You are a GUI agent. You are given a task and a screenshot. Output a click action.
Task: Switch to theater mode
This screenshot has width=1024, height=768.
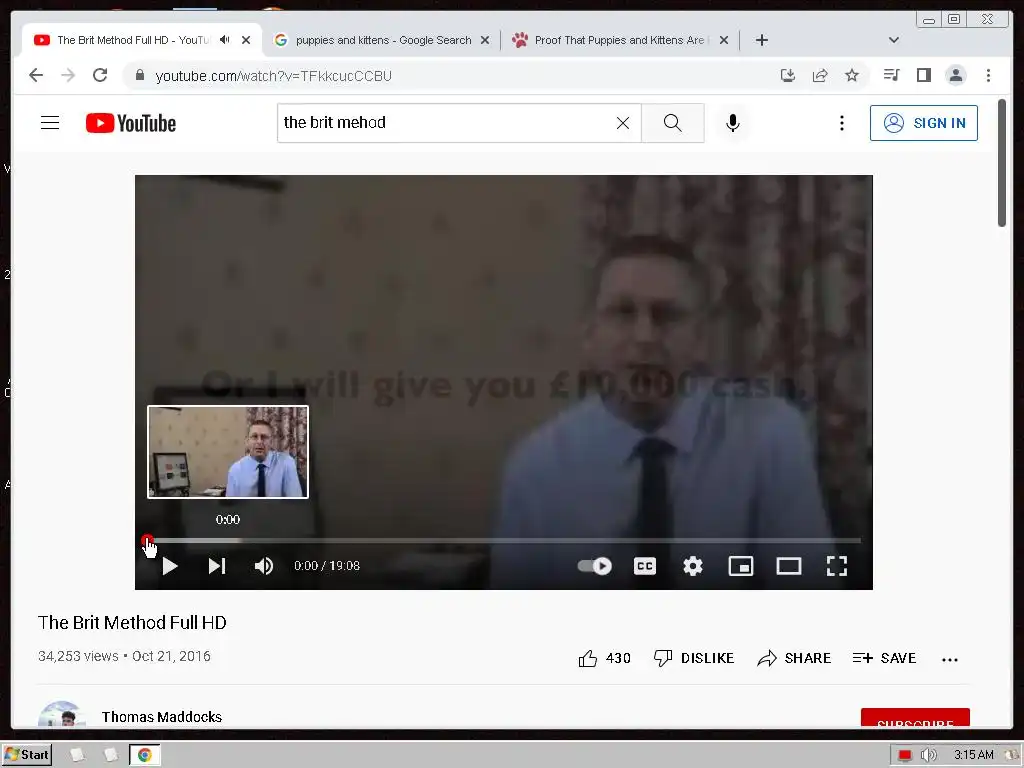[x=788, y=566]
